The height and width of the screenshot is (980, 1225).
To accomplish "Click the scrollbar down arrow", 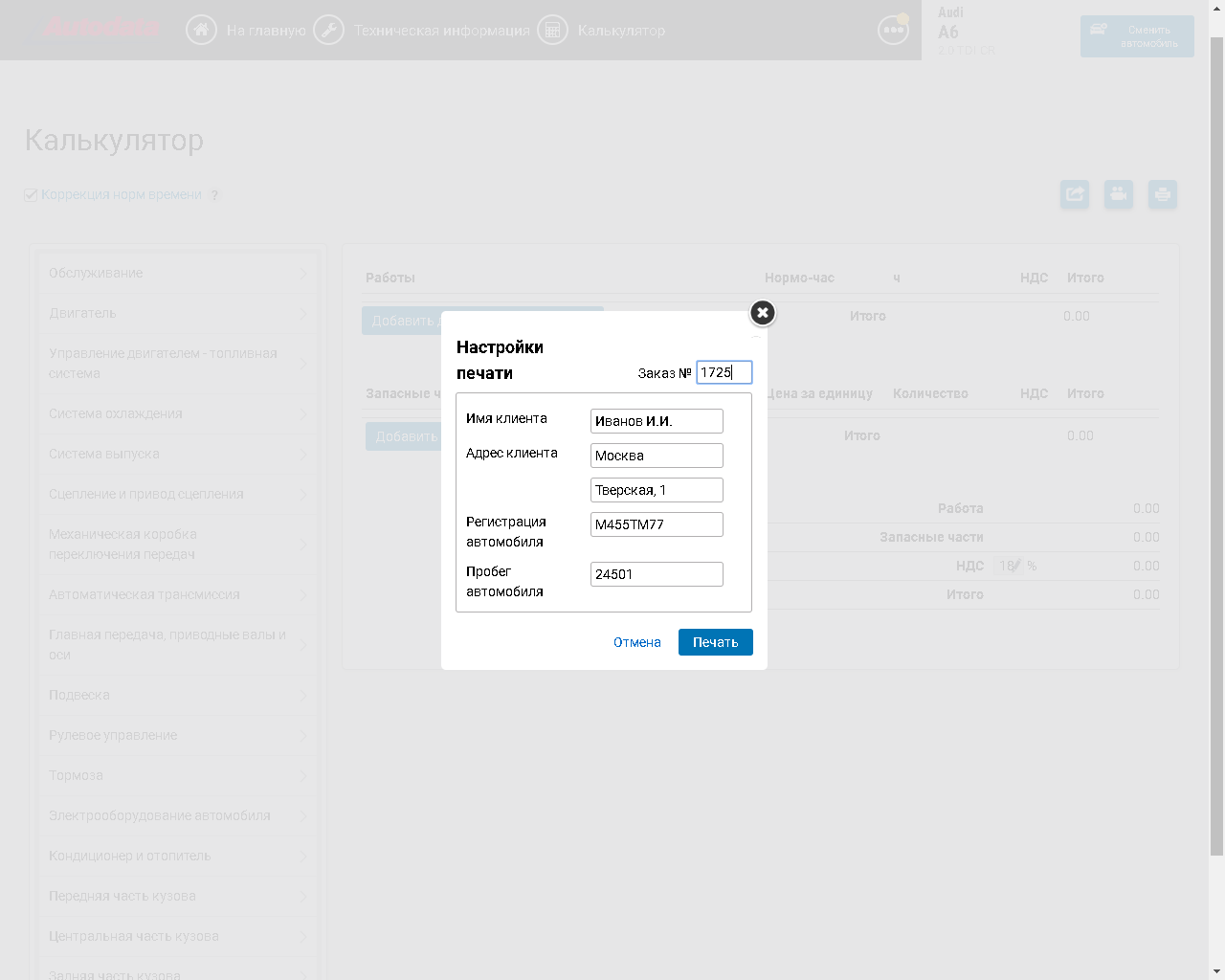I will point(1216,971).
